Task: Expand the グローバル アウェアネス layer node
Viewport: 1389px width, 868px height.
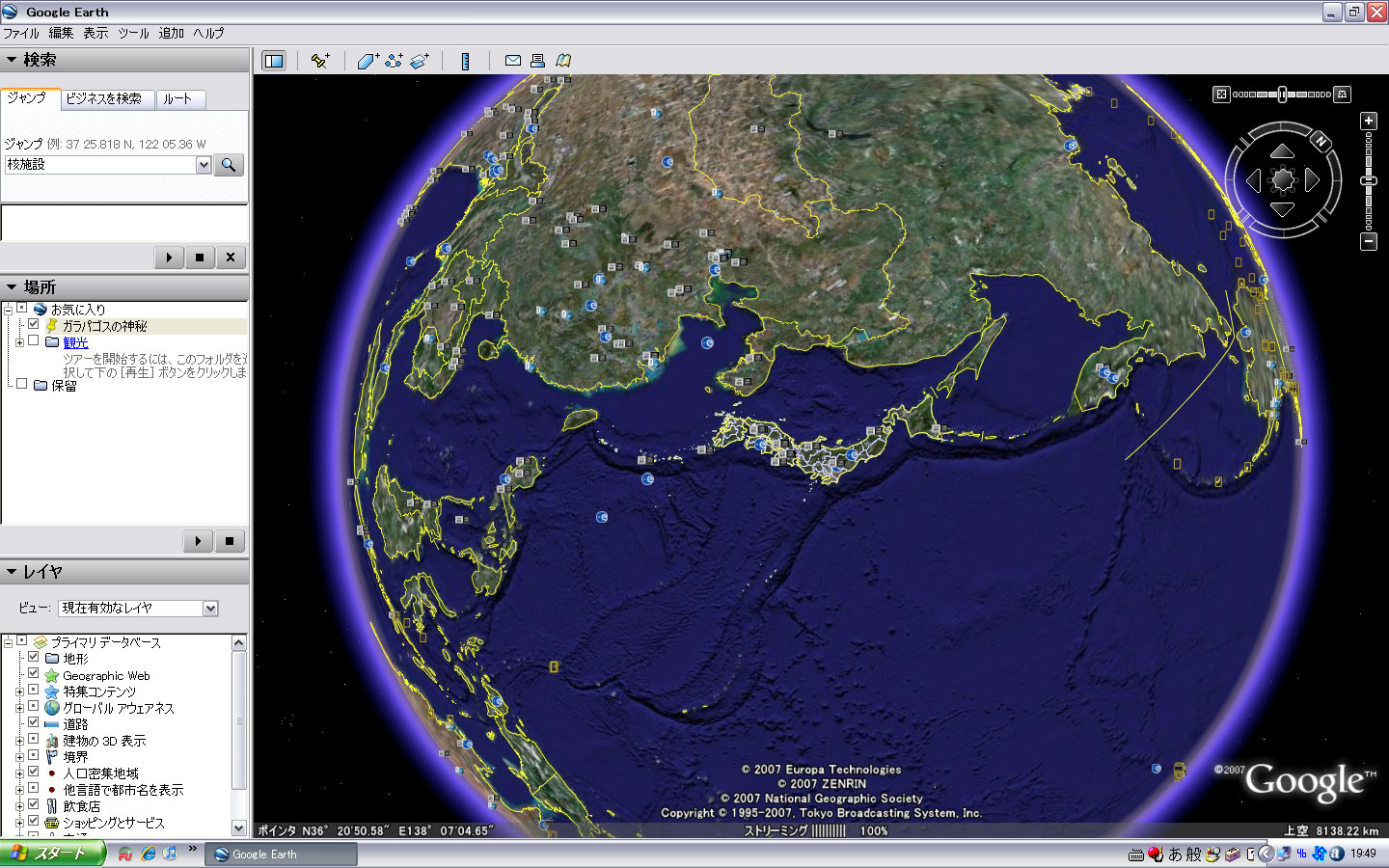Action: tap(18, 708)
